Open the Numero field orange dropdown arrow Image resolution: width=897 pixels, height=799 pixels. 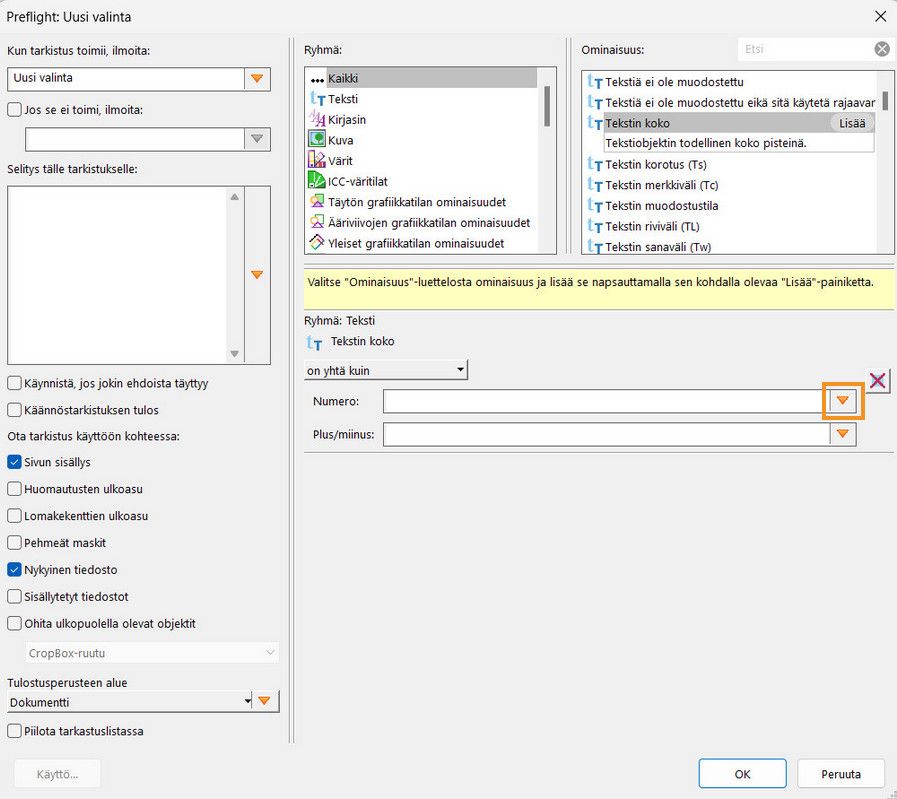tap(843, 401)
